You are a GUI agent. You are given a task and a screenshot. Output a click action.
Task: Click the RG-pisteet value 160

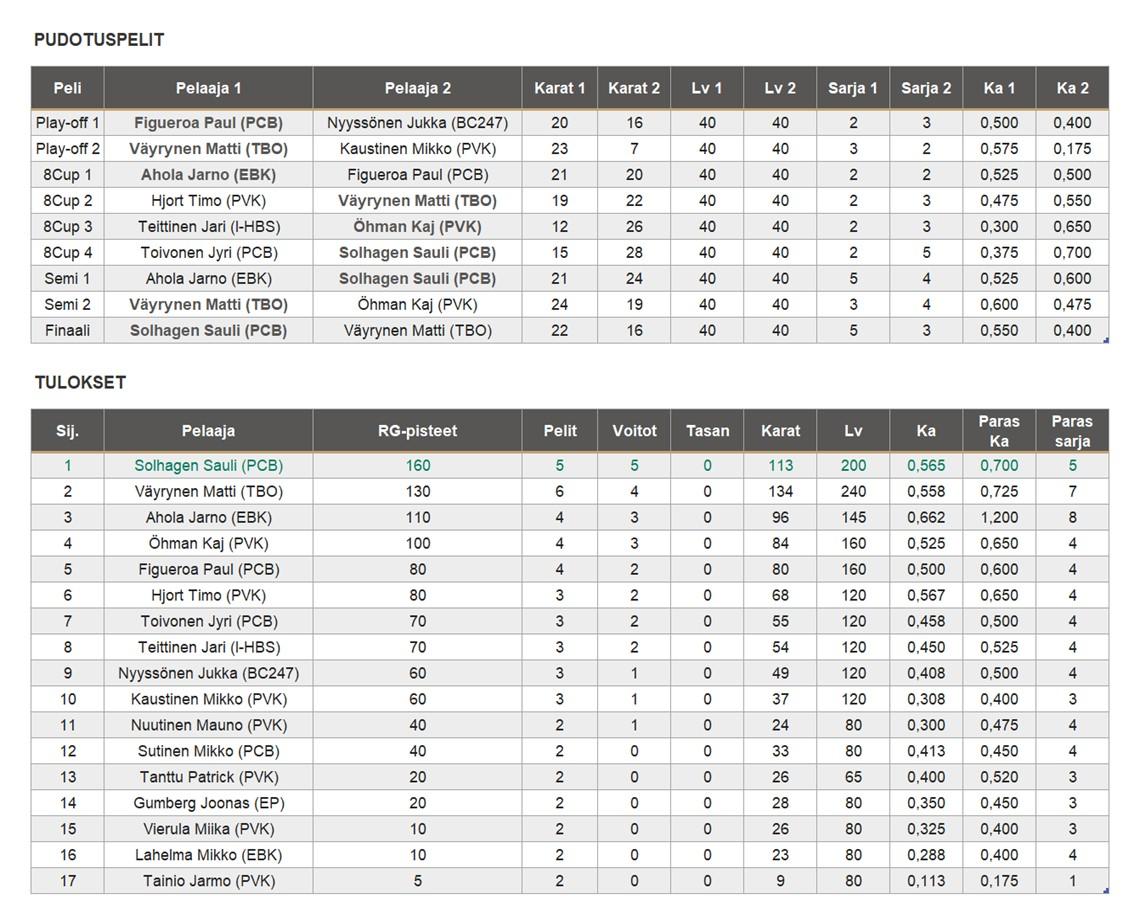(x=417, y=465)
